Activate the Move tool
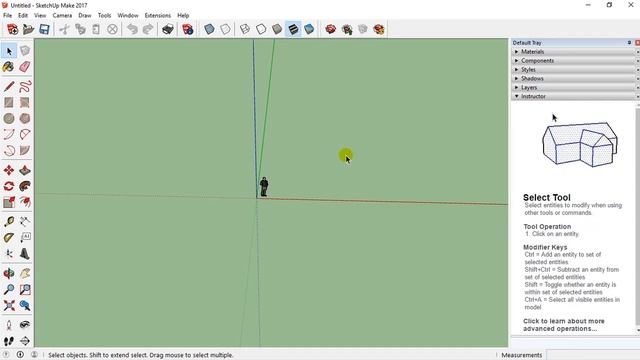 click(x=9, y=170)
